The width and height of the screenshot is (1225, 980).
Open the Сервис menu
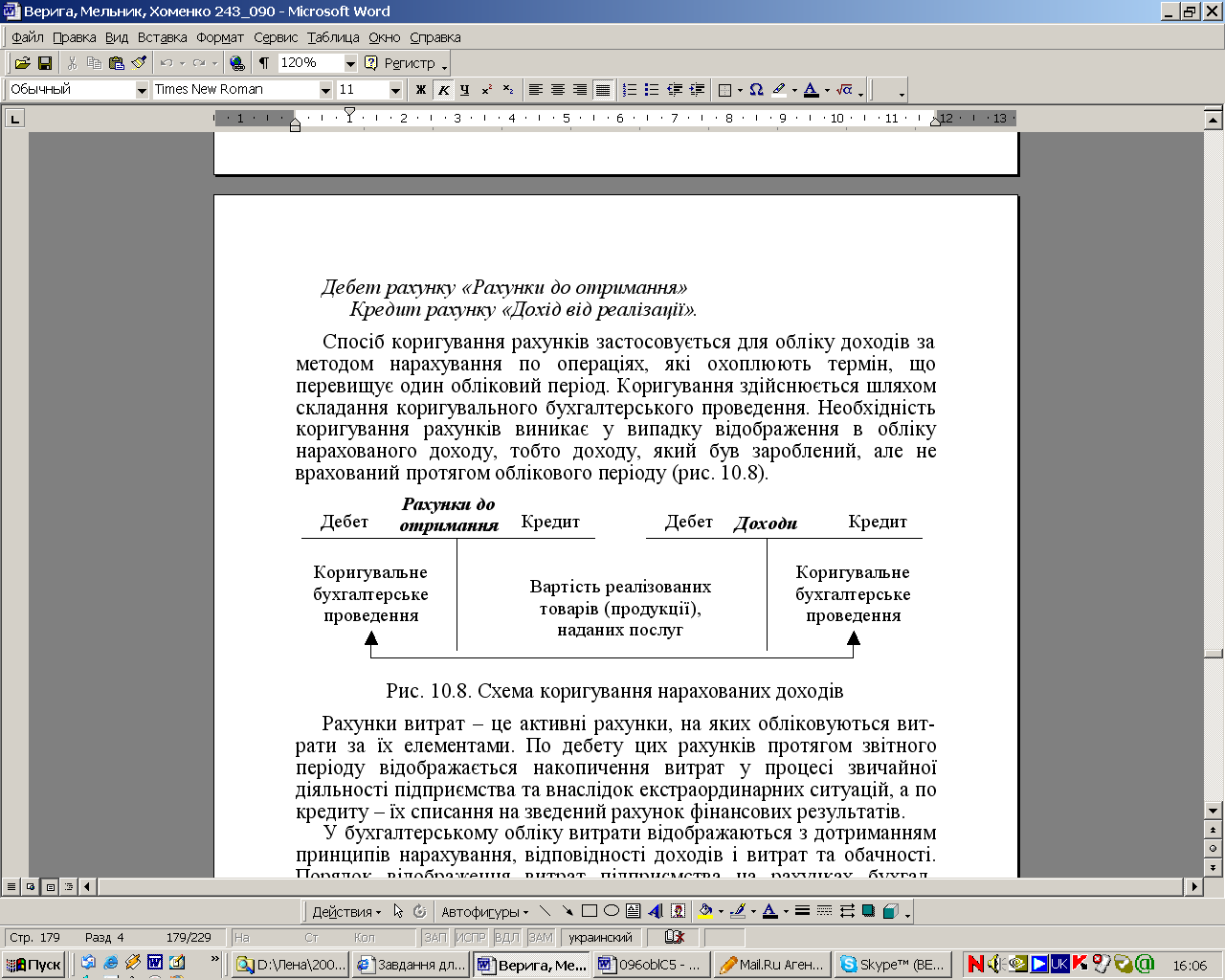pos(276,37)
